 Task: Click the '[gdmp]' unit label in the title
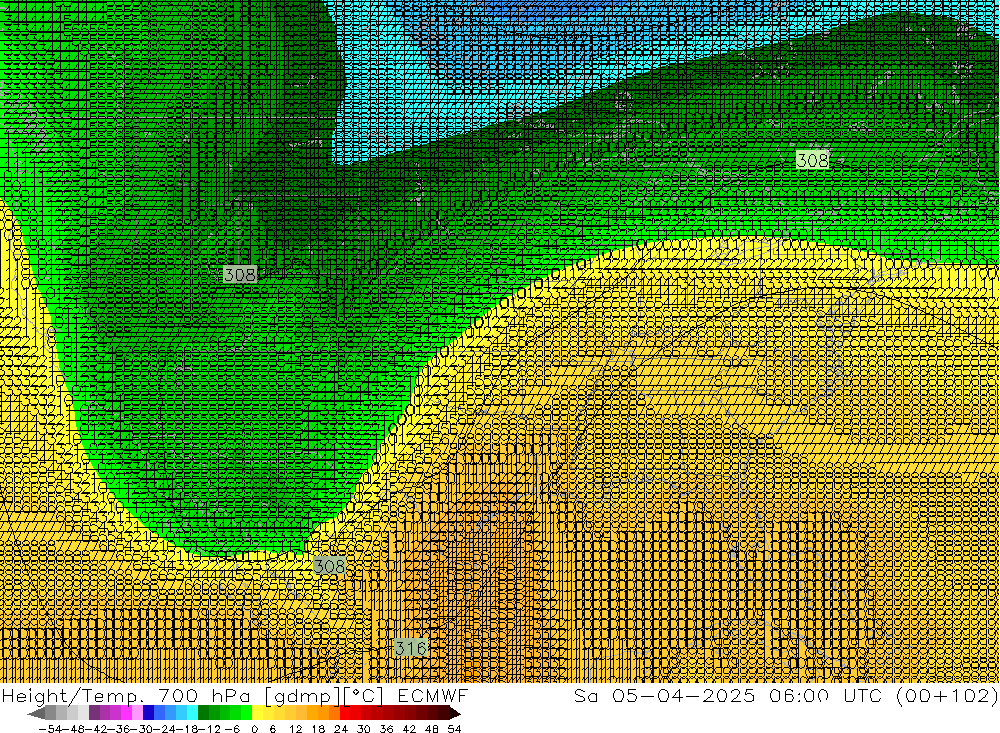[300, 695]
